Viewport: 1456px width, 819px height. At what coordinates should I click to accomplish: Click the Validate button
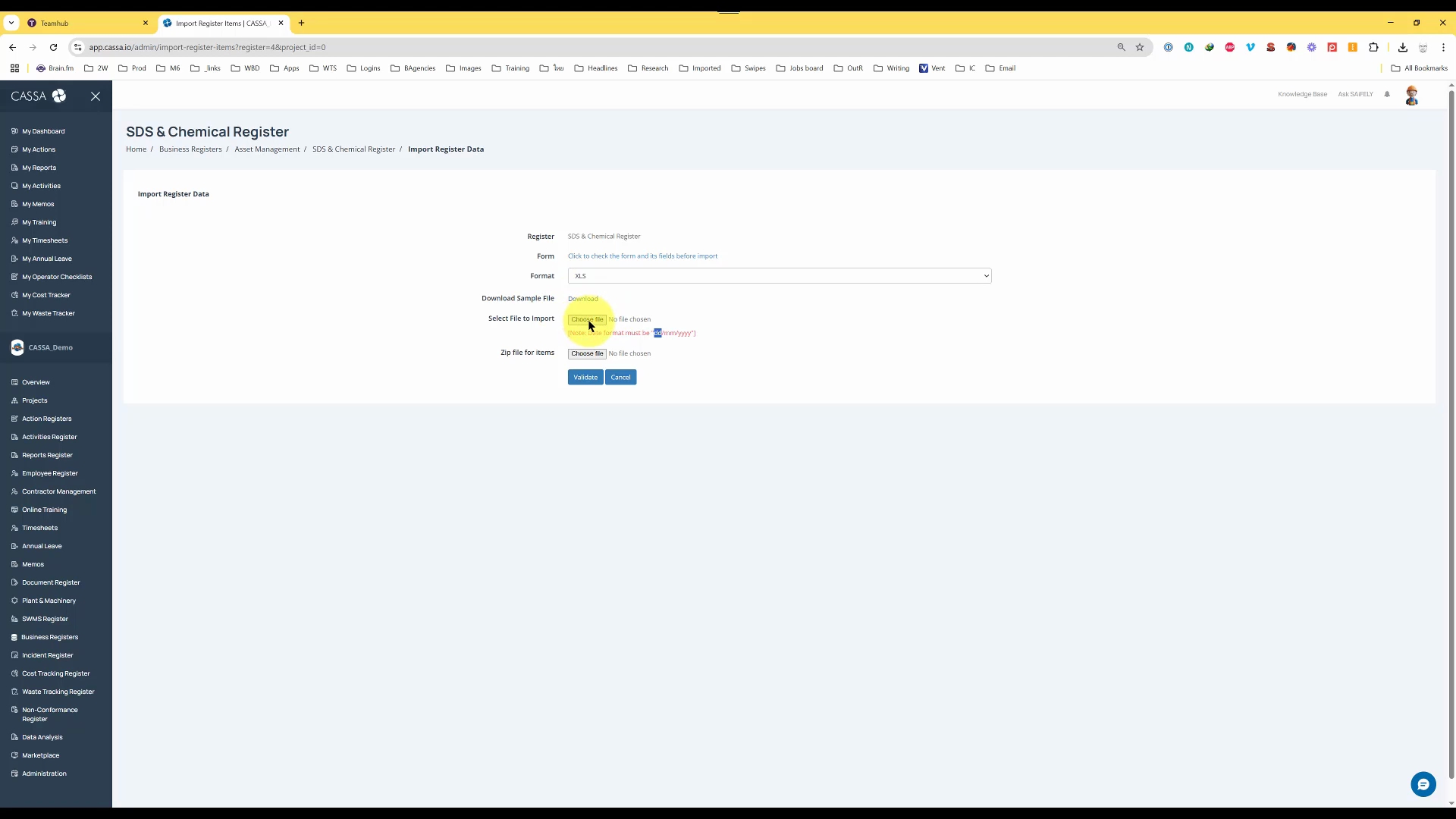coord(585,378)
